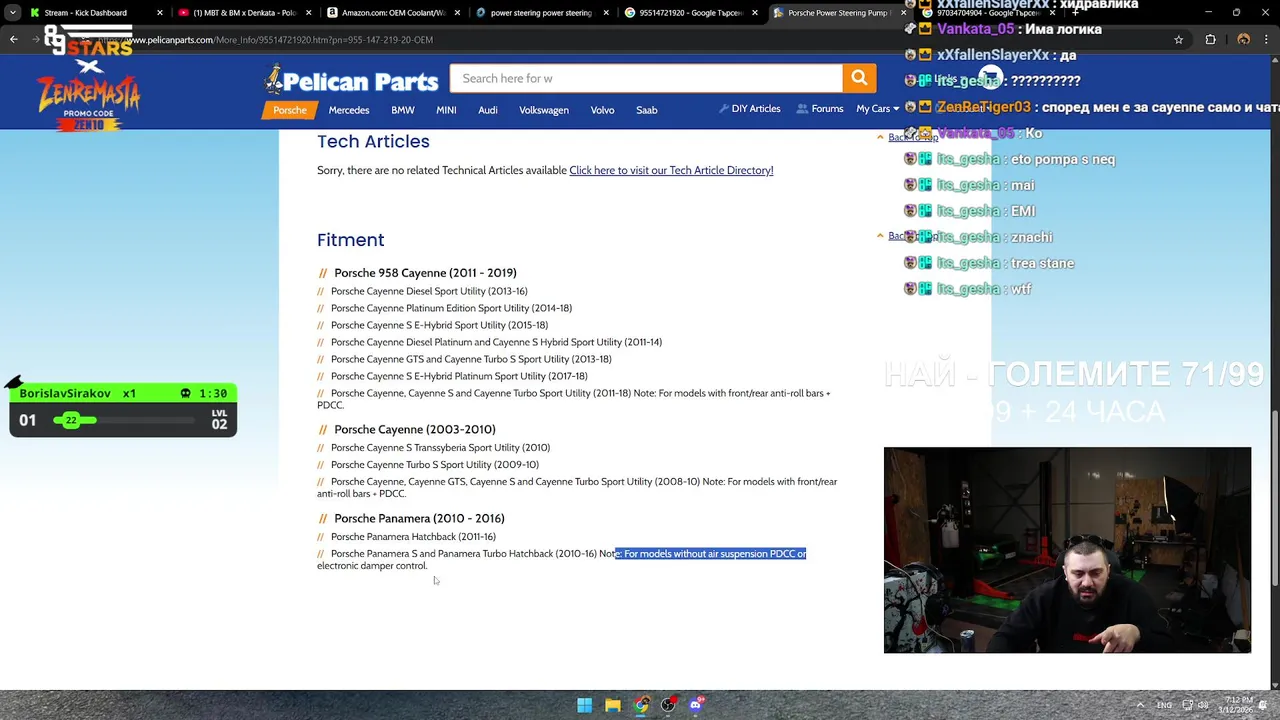Click in the Pelican Parts search box
1280x720 pixels.
pyautogui.click(x=646, y=78)
